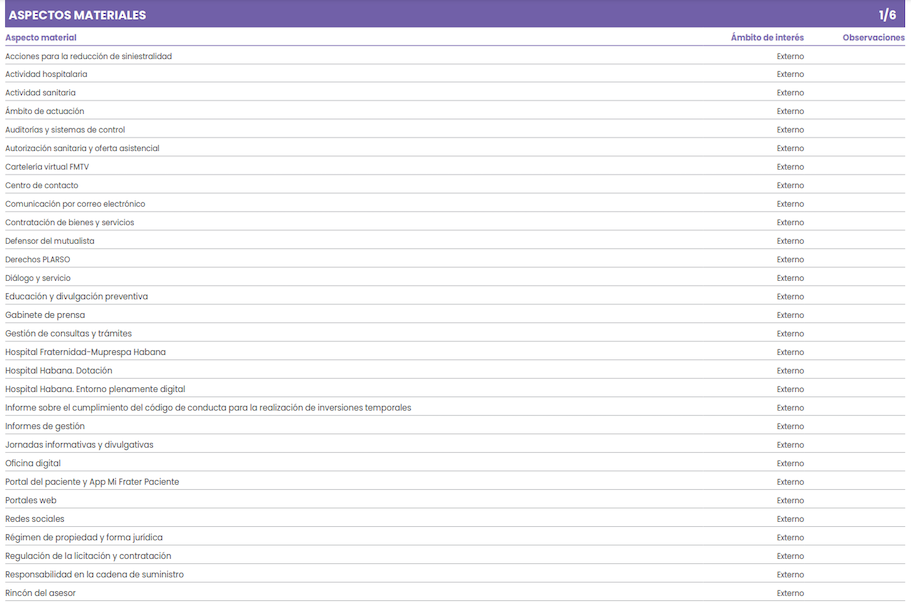Click 'Externo' value for Actividad hospitalaria

pyautogui.click(x=790, y=74)
